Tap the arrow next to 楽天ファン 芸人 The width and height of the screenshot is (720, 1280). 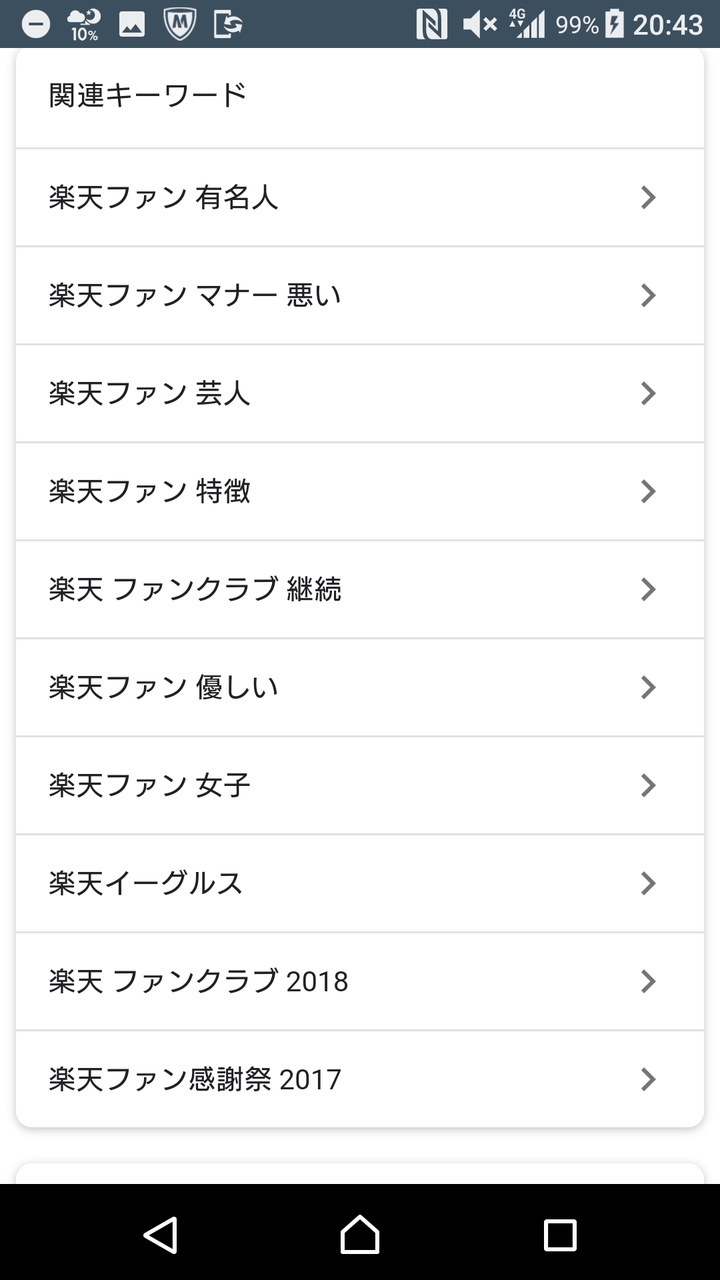pos(648,394)
